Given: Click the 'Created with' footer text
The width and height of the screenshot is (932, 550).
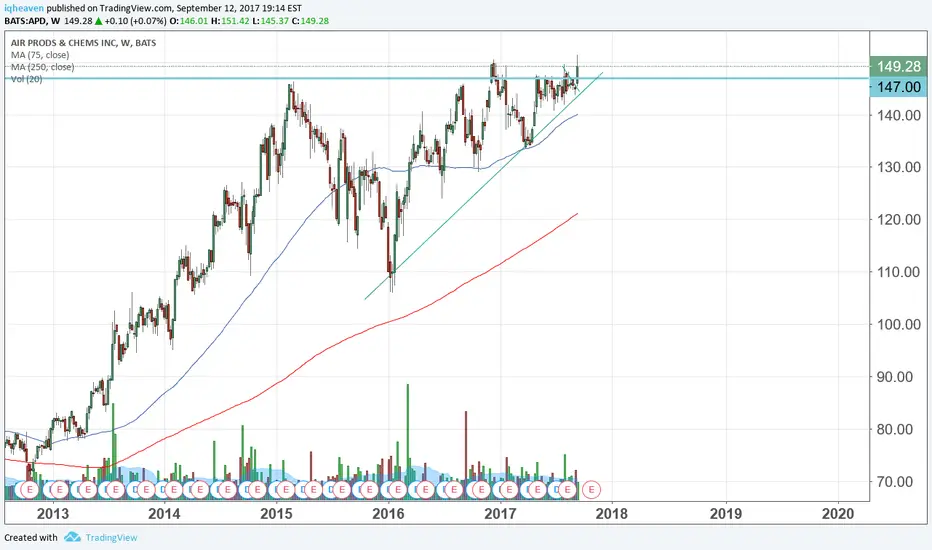Looking at the screenshot, I should (31, 538).
